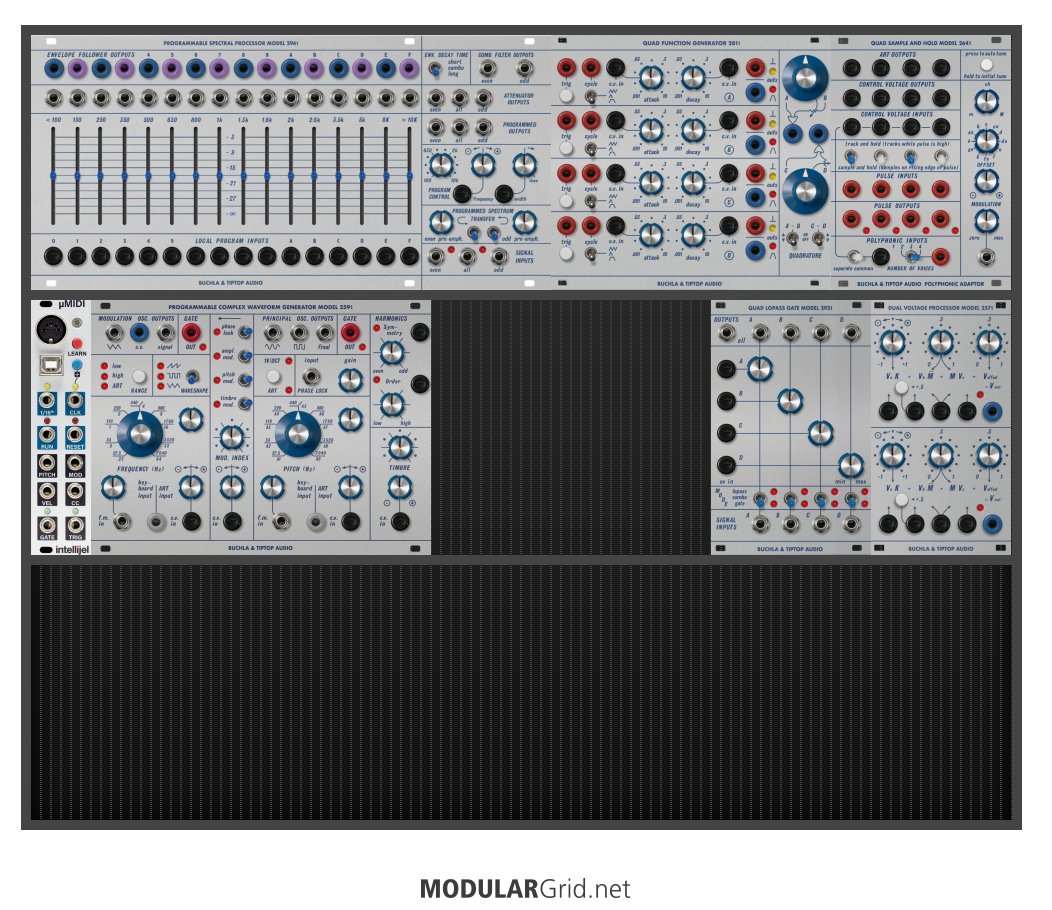1052x910 pixels.
Task: Click the modulation osc signal output jack
Action: coord(165,332)
